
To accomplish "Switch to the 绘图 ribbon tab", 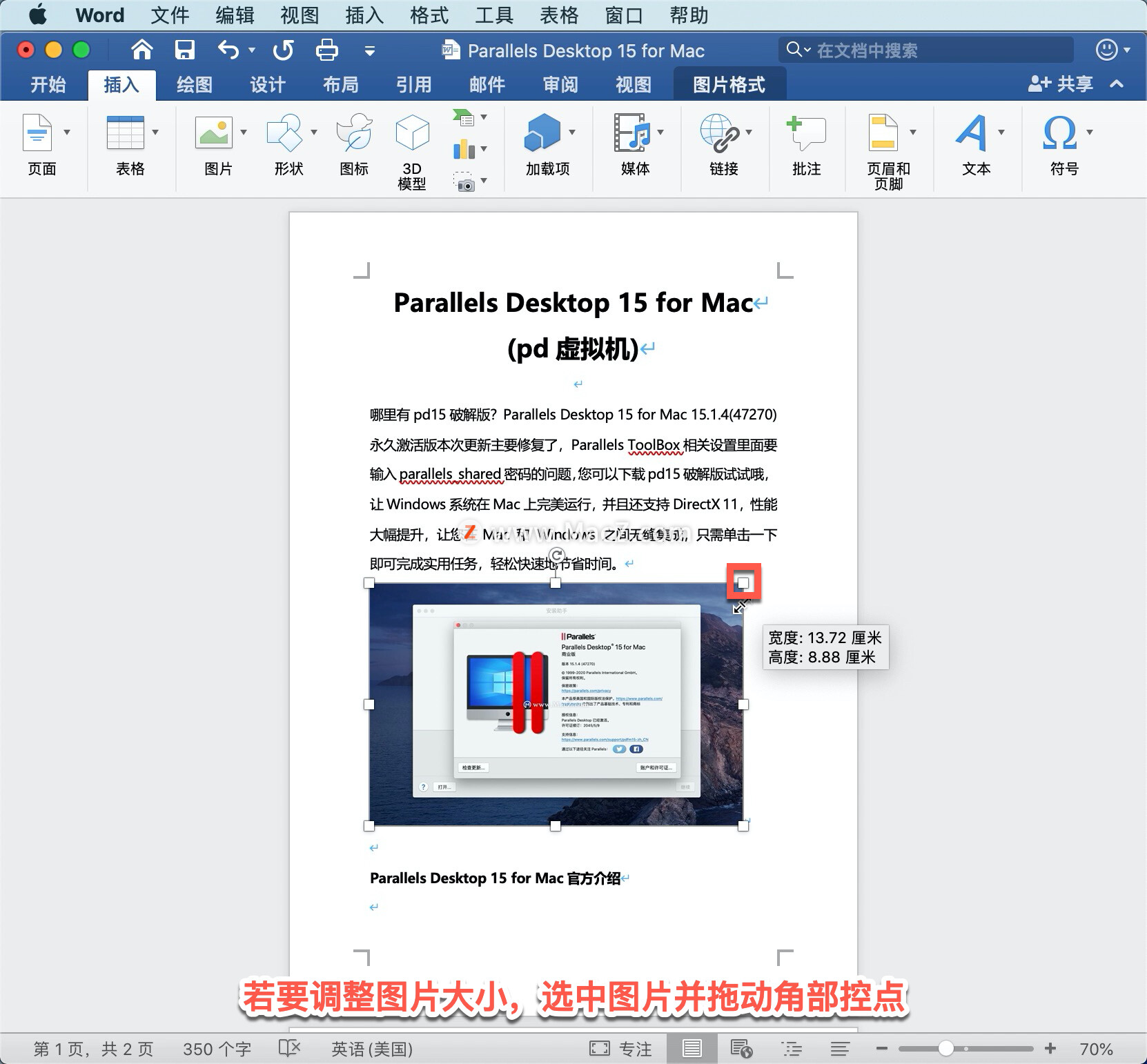I will click(195, 85).
